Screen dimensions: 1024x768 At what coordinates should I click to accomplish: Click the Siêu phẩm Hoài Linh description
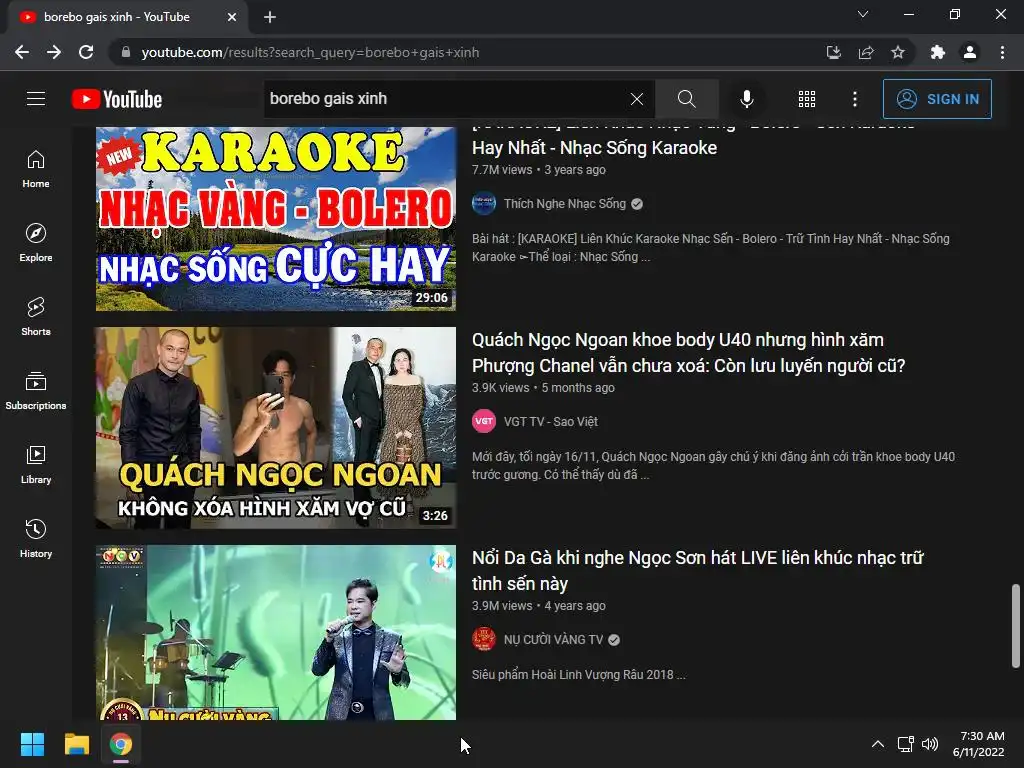[x=579, y=675]
